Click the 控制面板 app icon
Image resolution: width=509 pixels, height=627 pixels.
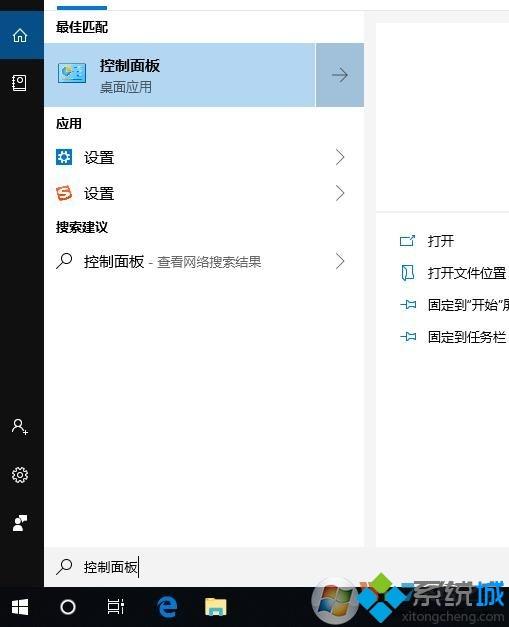(72, 73)
